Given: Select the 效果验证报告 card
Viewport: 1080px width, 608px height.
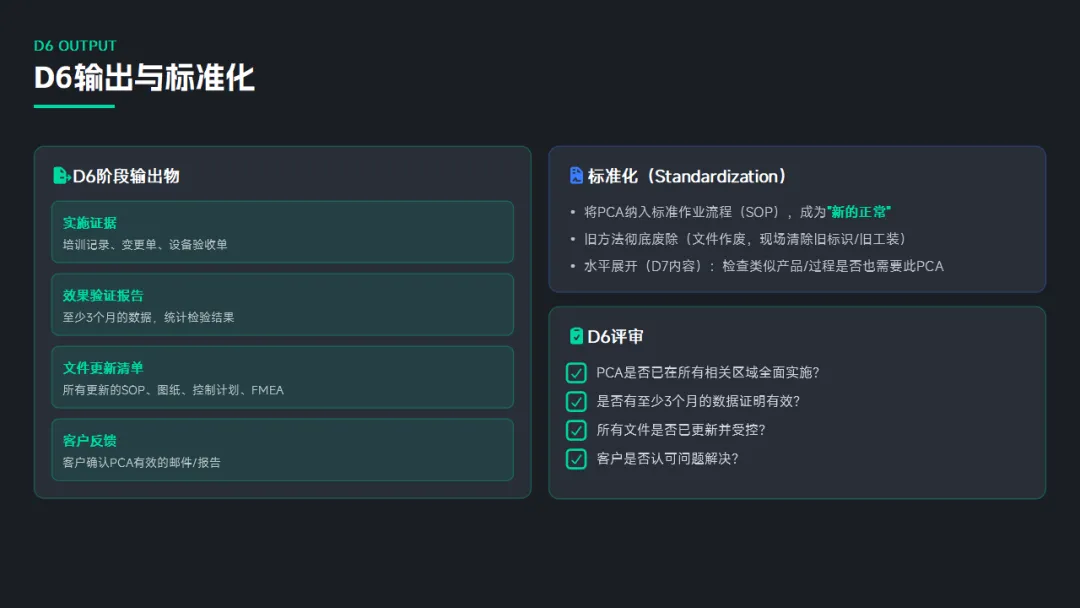Looking at the screenshot, I should (x=282, y=305).
